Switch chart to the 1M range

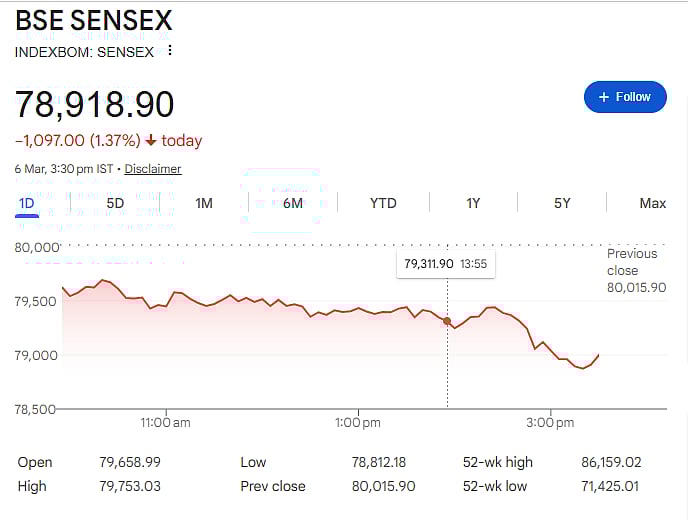click(x=204, y=203)
